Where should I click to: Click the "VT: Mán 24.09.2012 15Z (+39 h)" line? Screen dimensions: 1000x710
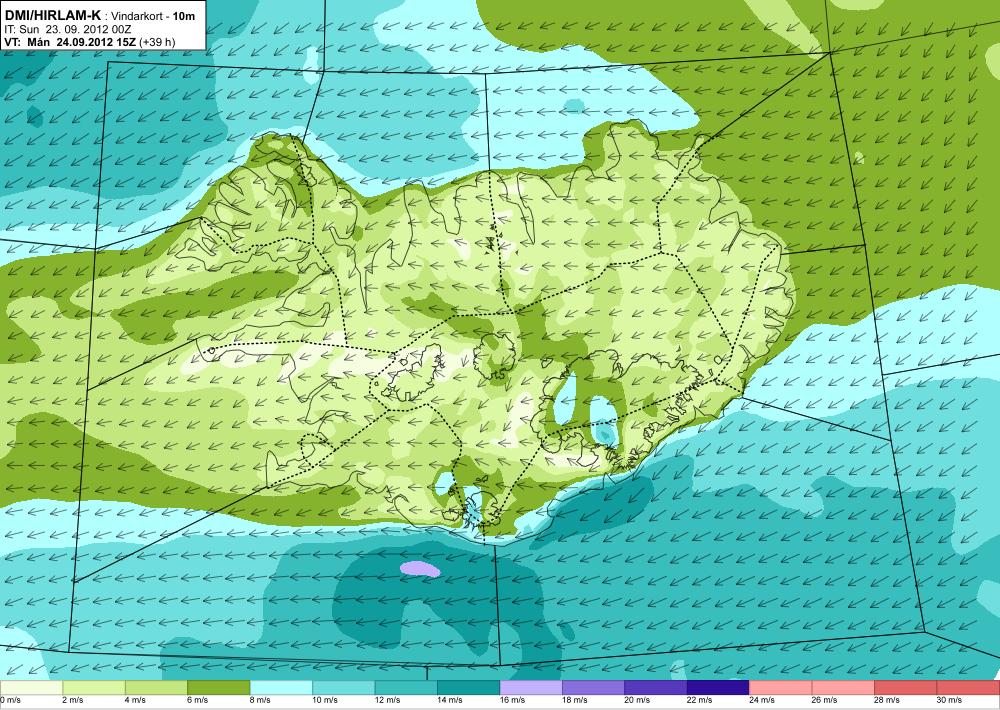tap(90, 42)
